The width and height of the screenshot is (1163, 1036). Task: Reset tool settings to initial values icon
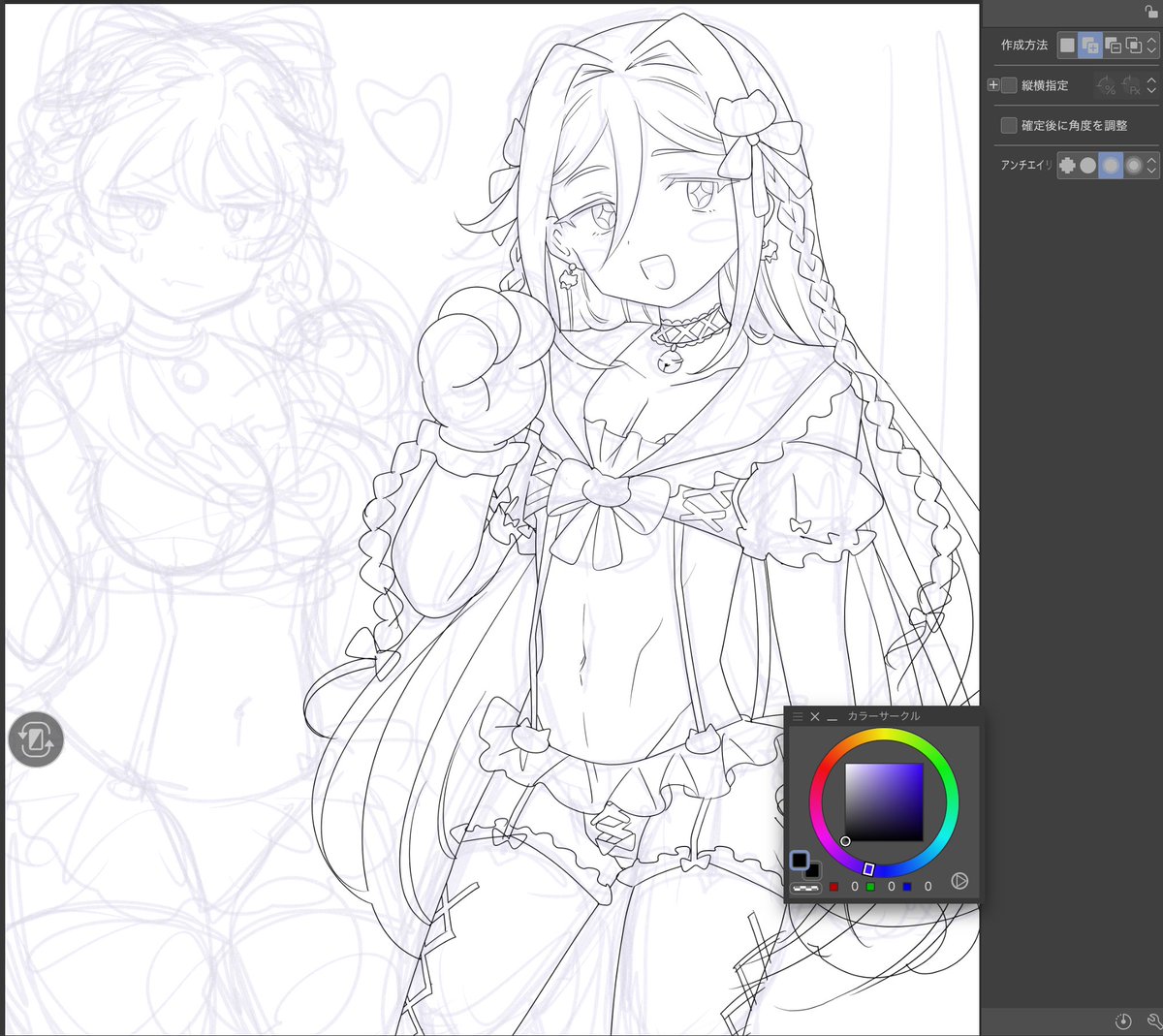pos(1123,1020)
